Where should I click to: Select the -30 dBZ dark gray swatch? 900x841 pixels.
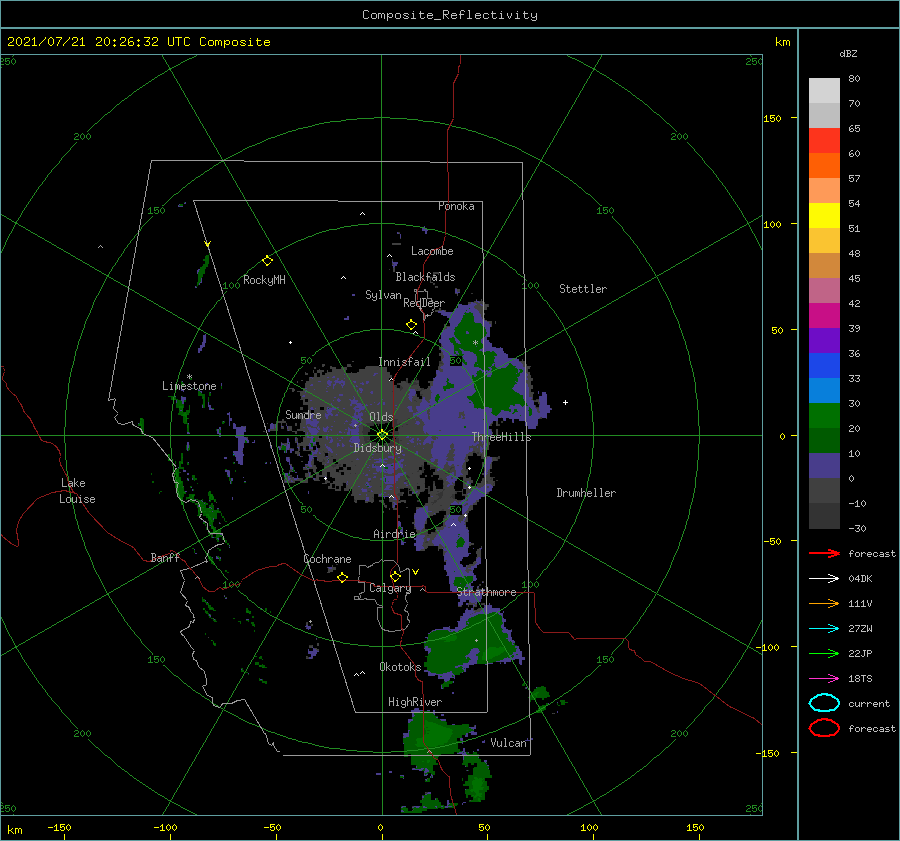[824, 516]
